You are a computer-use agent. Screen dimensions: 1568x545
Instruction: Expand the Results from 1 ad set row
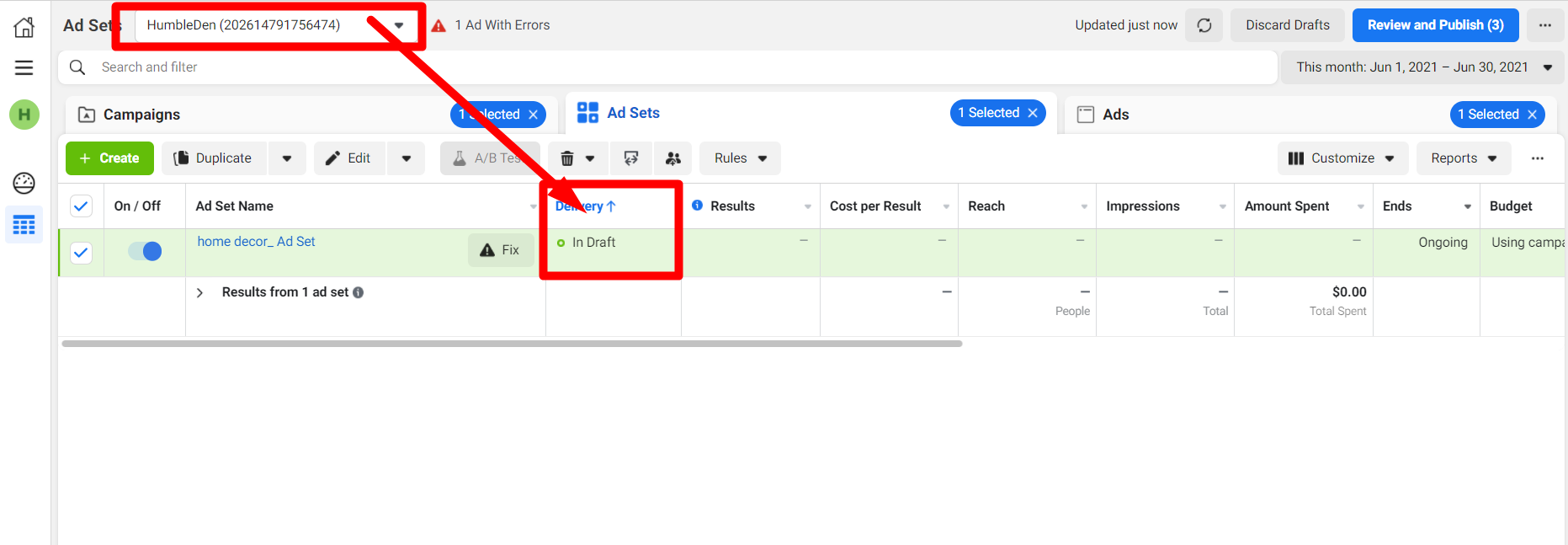(x=199, y=292)
